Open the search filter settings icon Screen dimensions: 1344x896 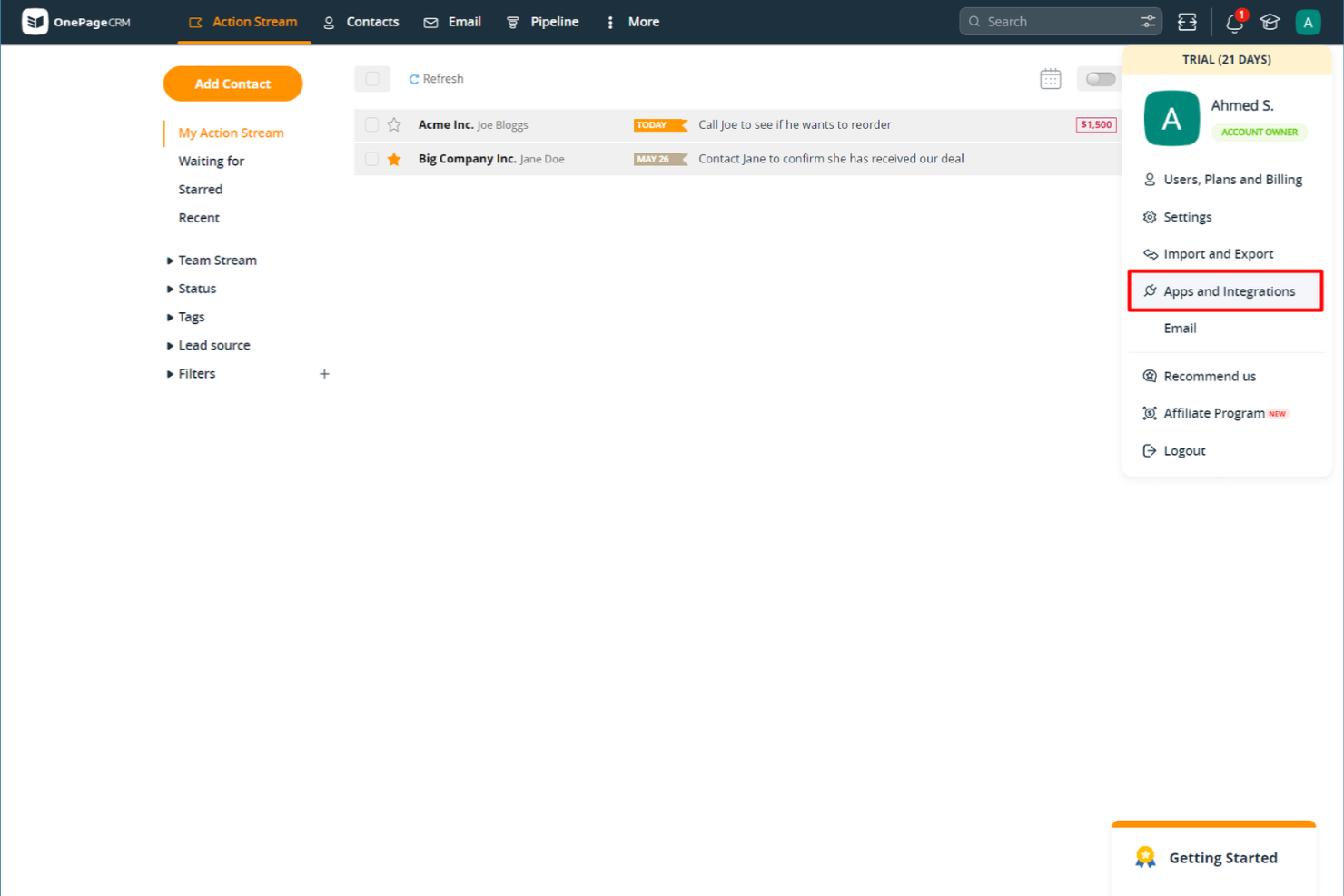[x=1147, y=21]
